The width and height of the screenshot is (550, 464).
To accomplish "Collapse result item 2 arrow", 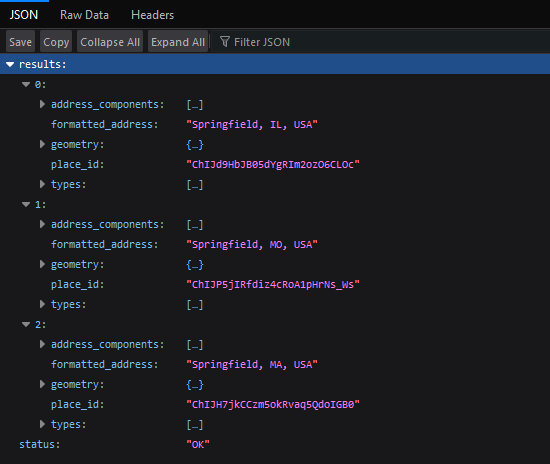I will [x=26, y=324].
